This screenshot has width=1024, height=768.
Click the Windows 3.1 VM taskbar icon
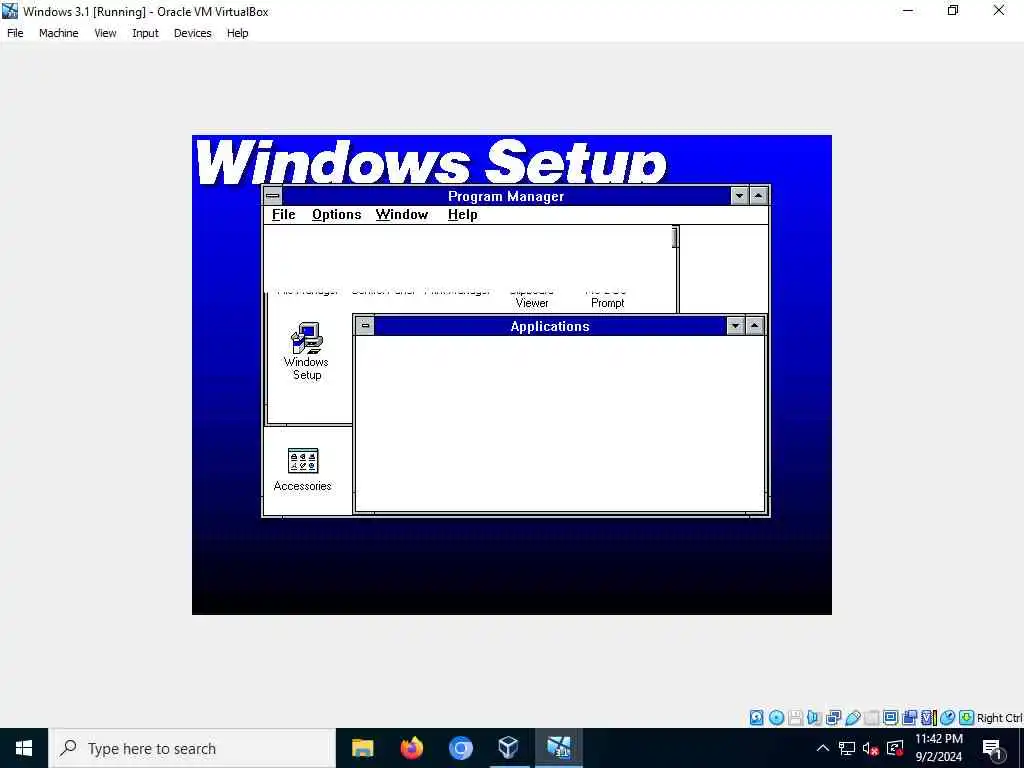pos(558,748)
